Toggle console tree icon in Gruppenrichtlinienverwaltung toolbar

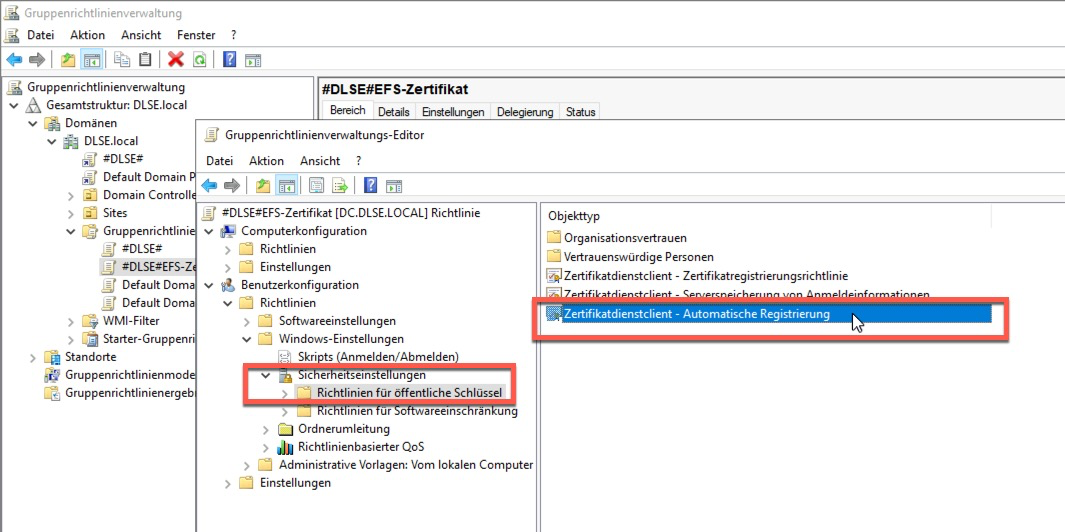91,60
